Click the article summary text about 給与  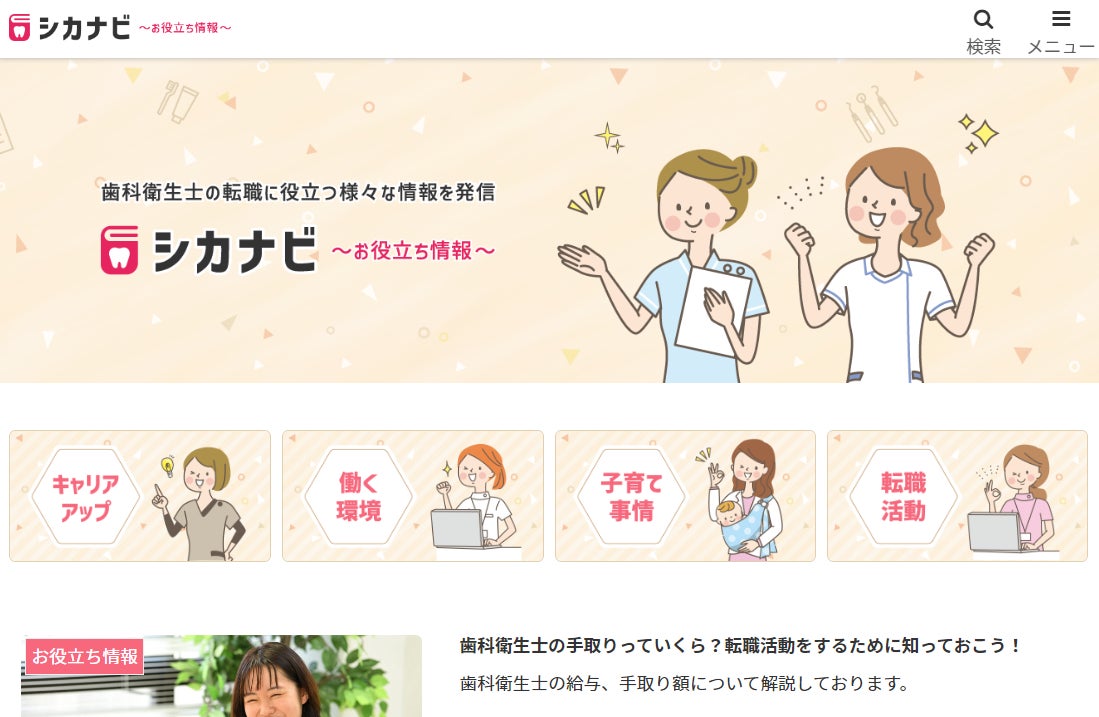click(685, 683)
